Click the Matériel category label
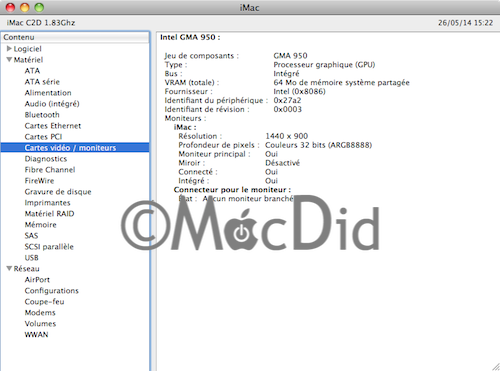500x371 pixels. pyautogui.click(x=28, y=60)
